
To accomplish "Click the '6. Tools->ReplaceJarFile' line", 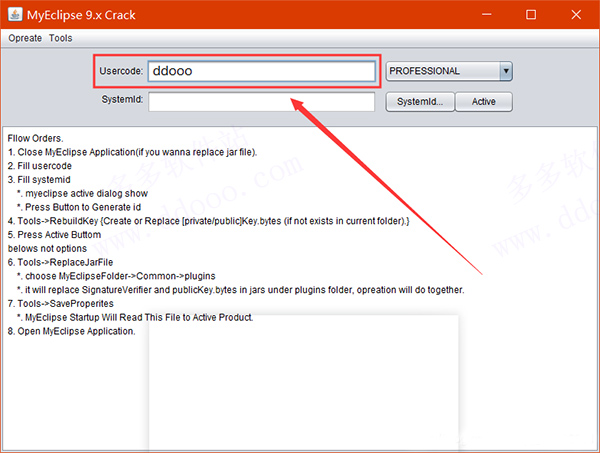I will click(x=60, y=262).
